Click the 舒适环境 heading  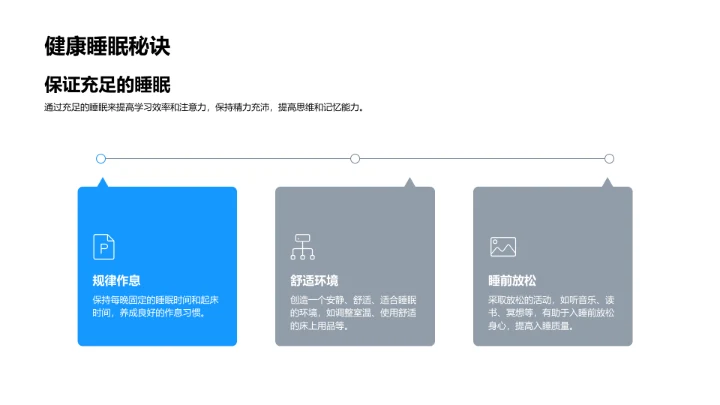pos(314,280)
